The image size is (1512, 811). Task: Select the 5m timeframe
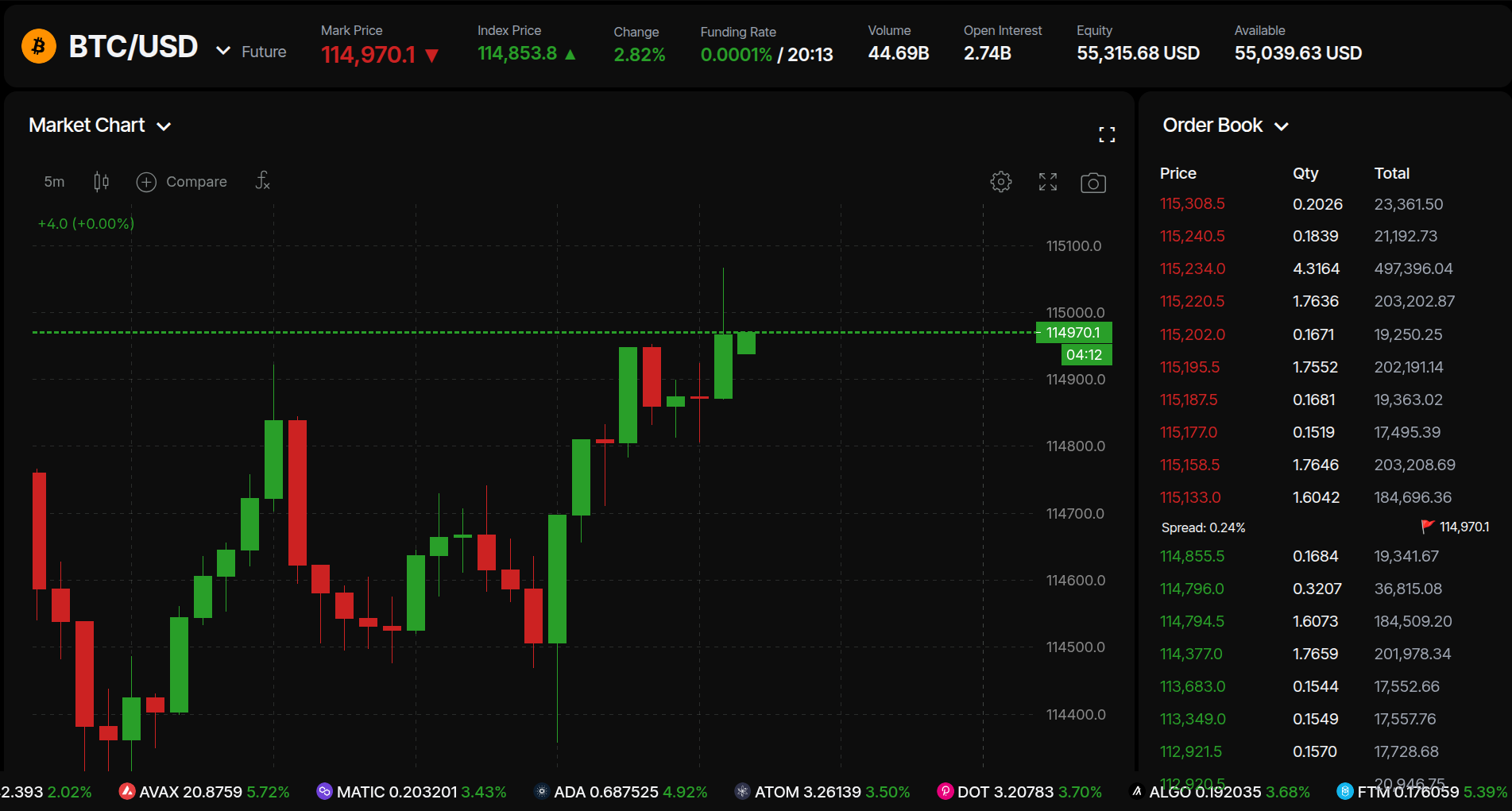click(x=53, y=181)
